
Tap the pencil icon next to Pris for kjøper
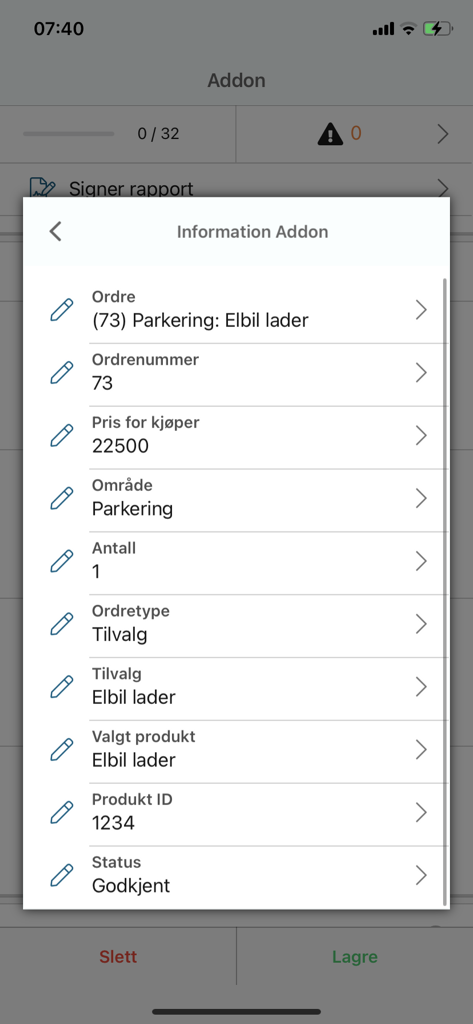(61, 435)
